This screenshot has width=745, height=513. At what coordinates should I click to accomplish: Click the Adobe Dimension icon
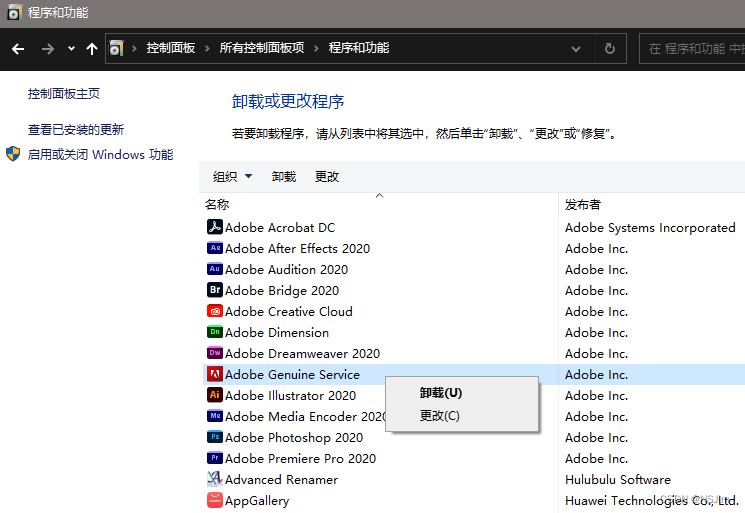pyautogui.click(x=215, y=332)
